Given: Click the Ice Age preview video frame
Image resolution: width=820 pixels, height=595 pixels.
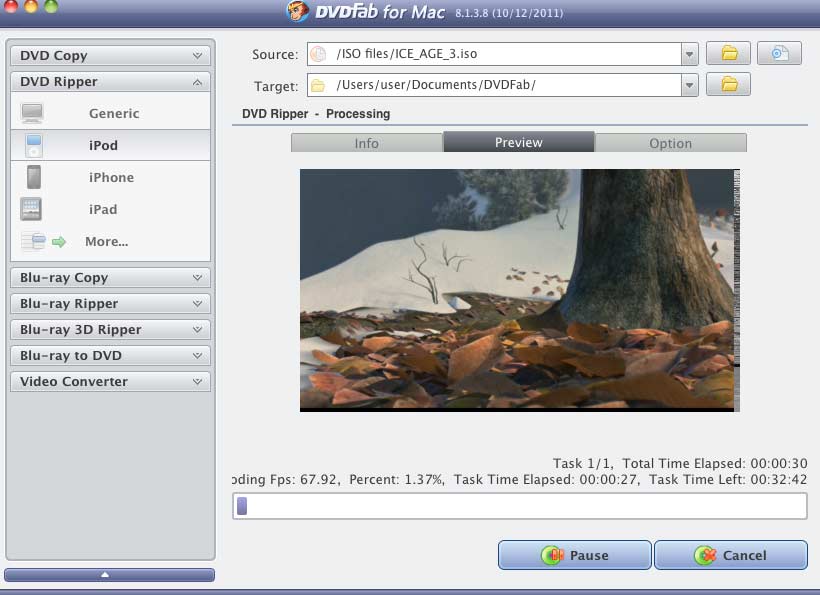Looking at the screenshot, I should [519, 290].
